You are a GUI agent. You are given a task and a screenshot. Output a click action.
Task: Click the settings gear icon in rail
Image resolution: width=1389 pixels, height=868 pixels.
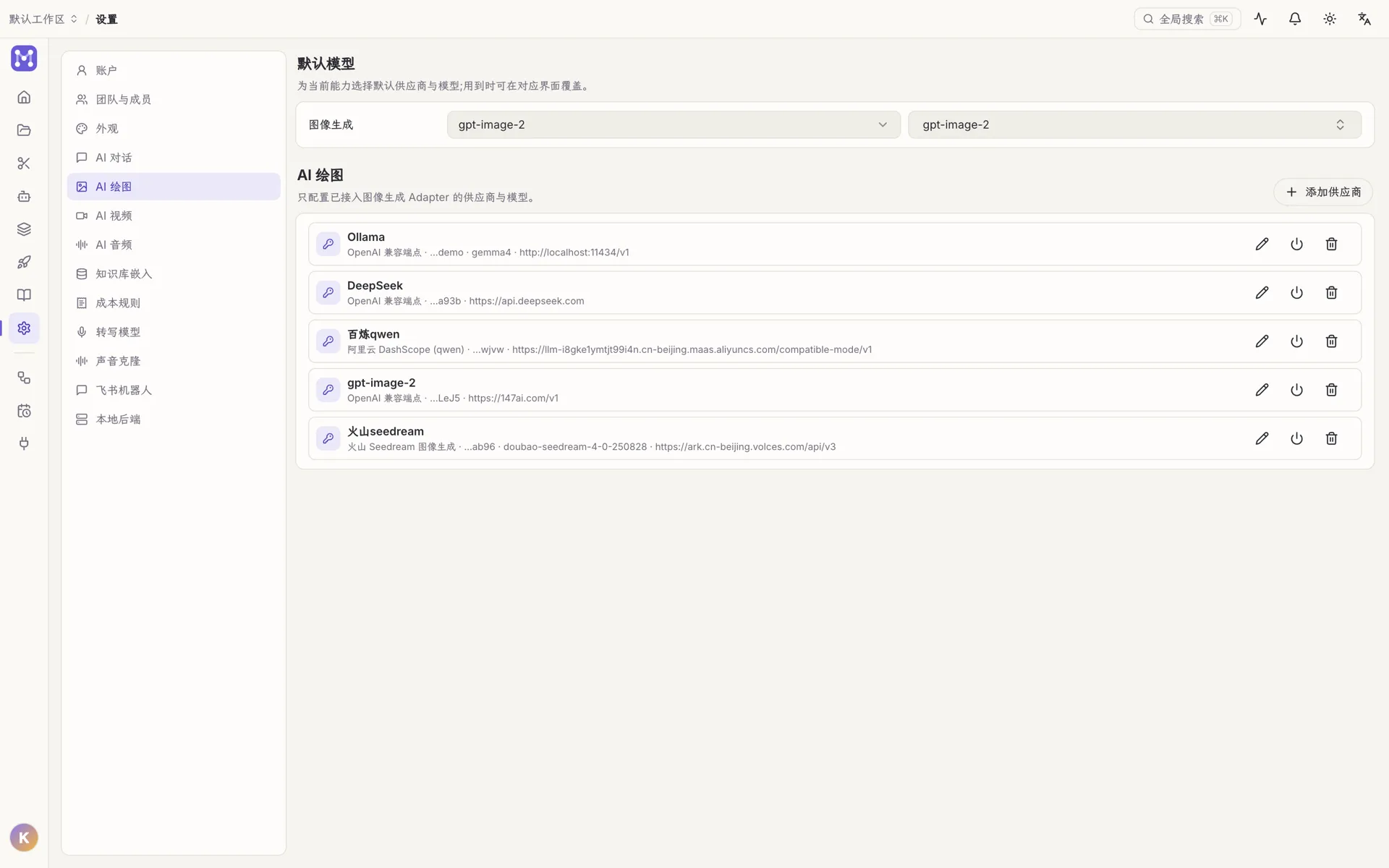24,328
